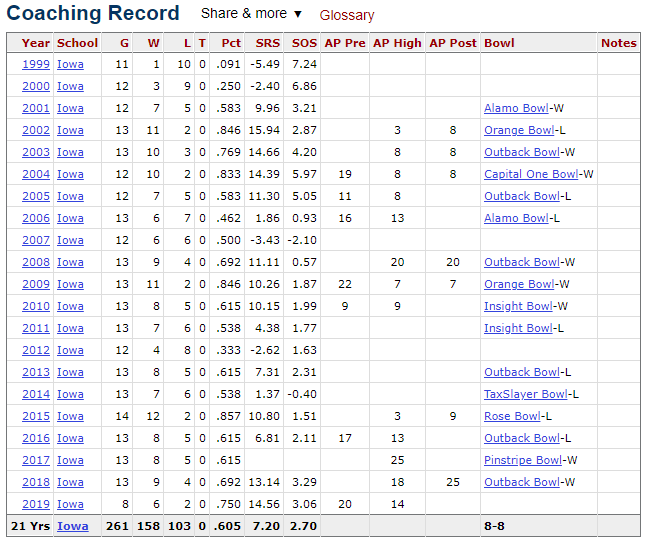Sort by the T column header
This screenshot has width=648, height=542.
(202, 43)
